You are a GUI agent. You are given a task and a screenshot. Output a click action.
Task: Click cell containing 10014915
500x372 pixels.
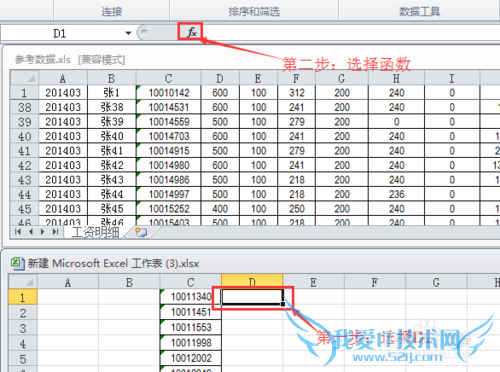168,151
